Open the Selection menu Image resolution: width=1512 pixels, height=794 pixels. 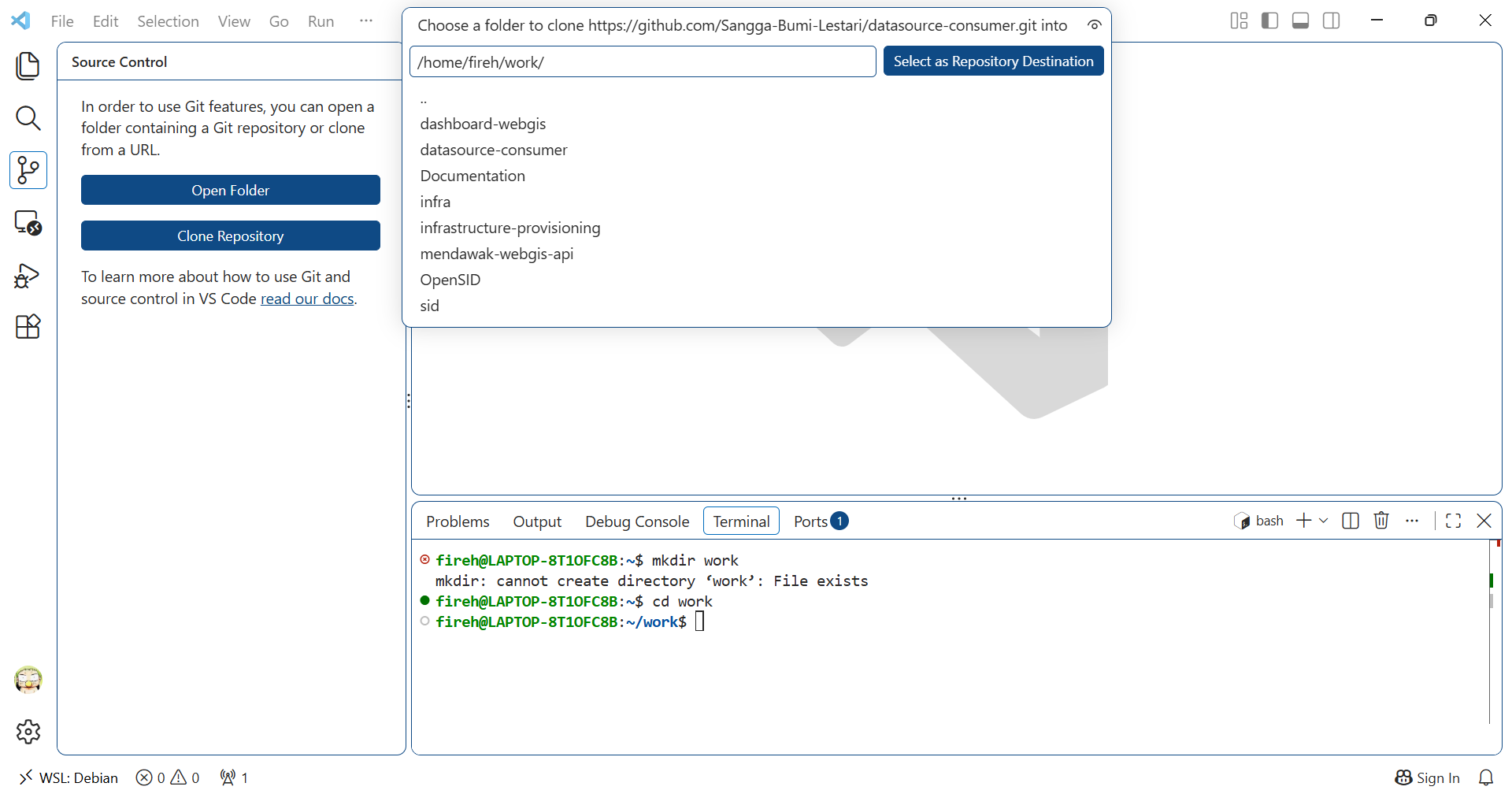pos(168,21)
